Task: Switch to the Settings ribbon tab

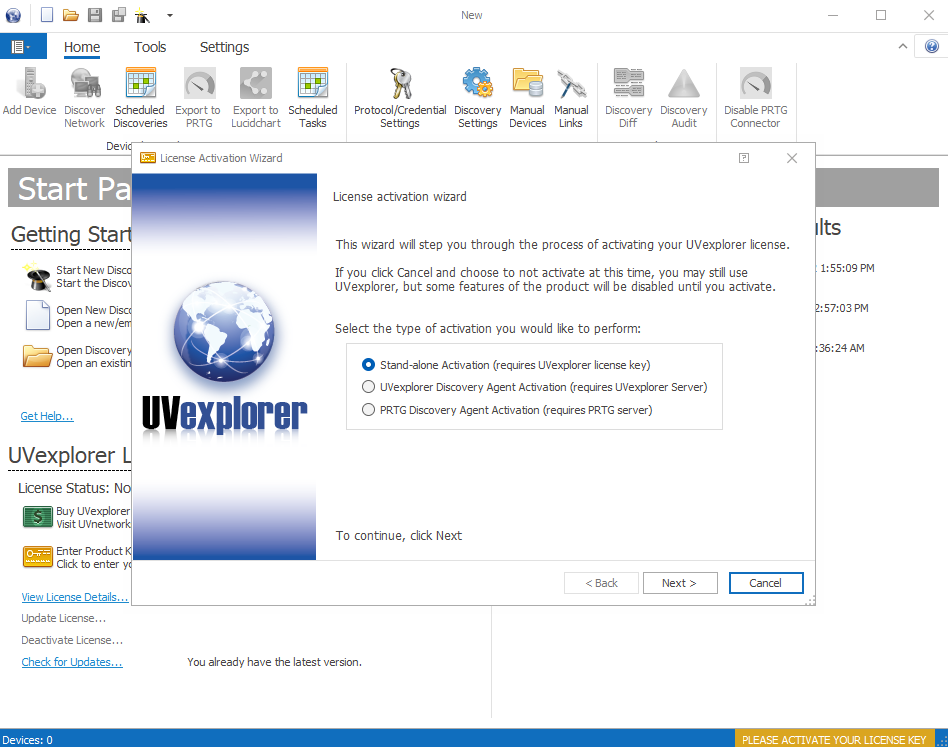Action: 224,47
